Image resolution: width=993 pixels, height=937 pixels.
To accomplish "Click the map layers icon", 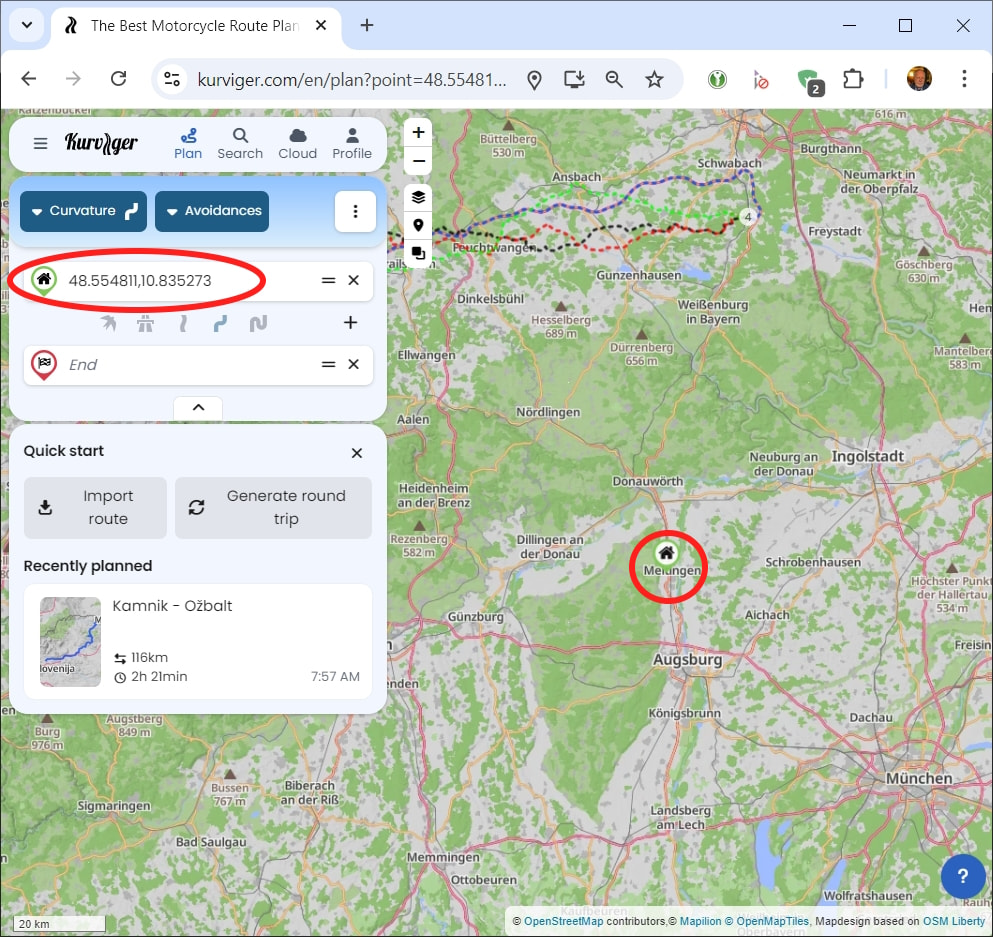I will (x=418, y=197).
